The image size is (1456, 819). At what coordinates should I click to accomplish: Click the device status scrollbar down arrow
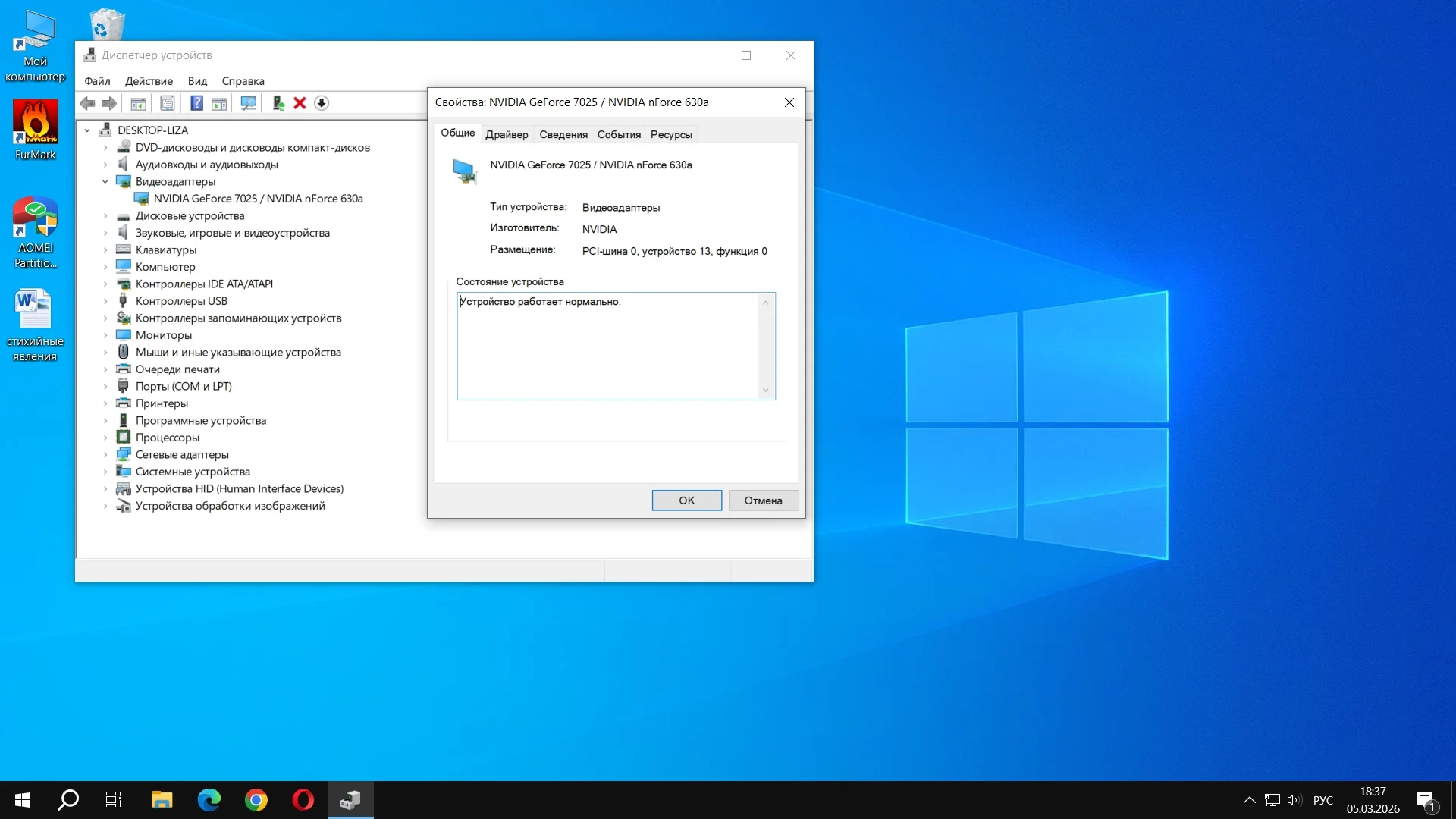pos(766,391)
